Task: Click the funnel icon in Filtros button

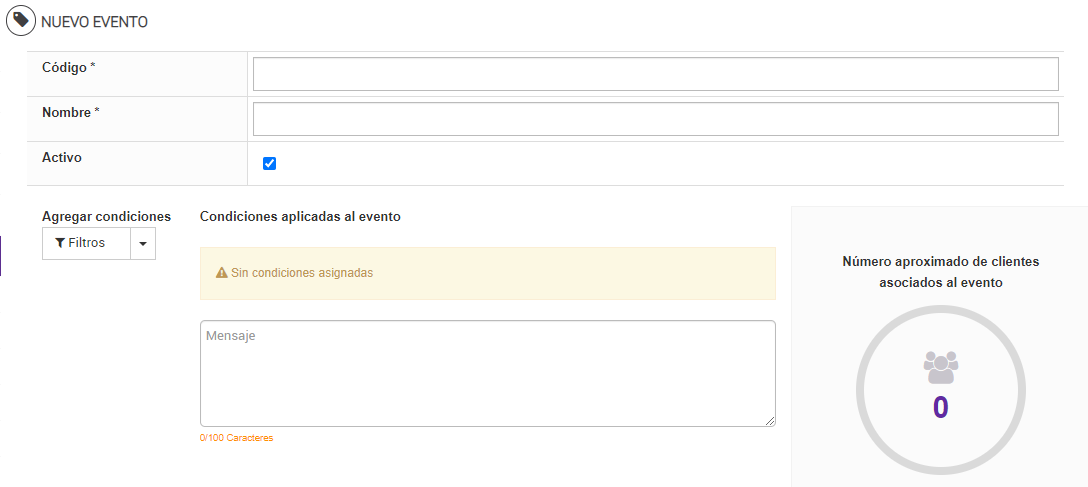Action: (60, 243)
